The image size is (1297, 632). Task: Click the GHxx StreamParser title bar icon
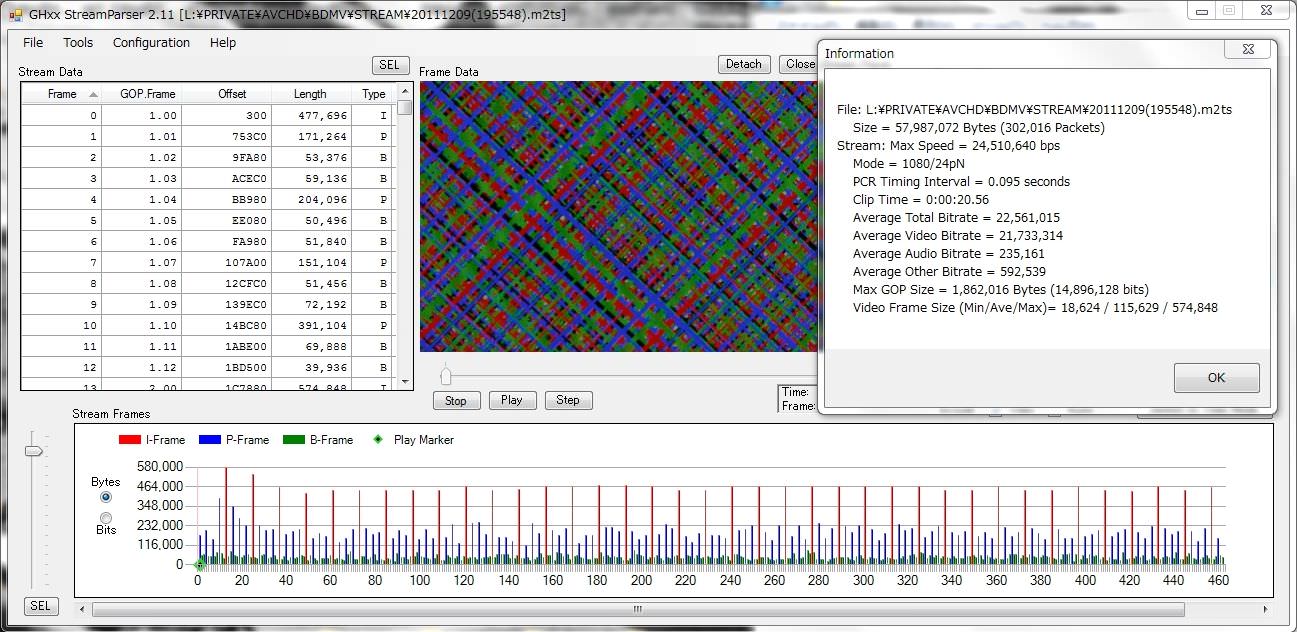pyautogui.click(x=15, y=11)
